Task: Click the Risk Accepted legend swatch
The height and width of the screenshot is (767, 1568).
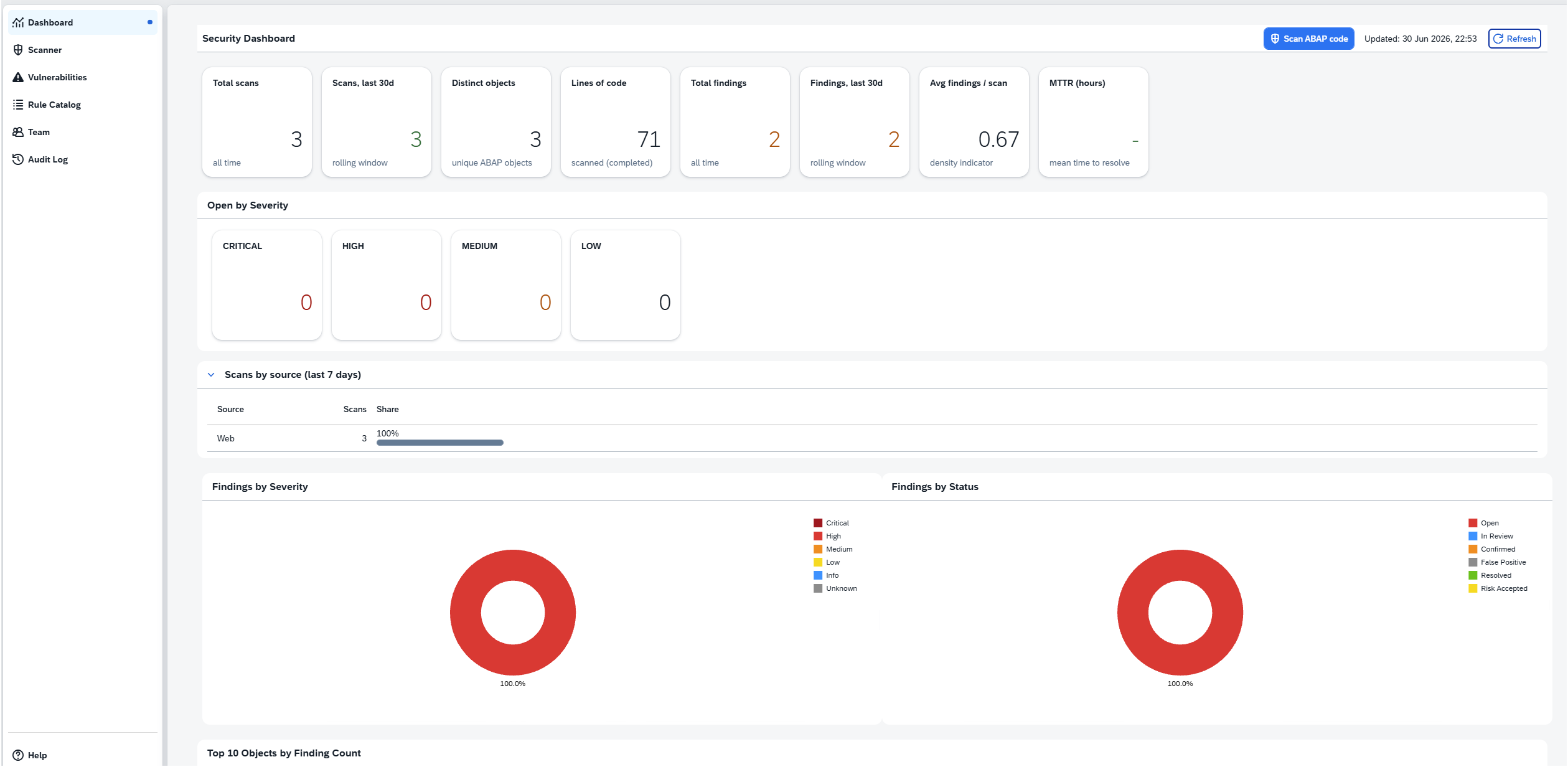Action: tap(1473, 588)
